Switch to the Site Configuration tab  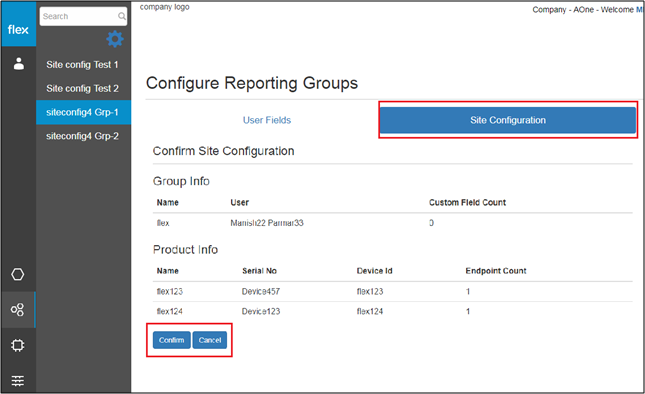tap(508, 120)
